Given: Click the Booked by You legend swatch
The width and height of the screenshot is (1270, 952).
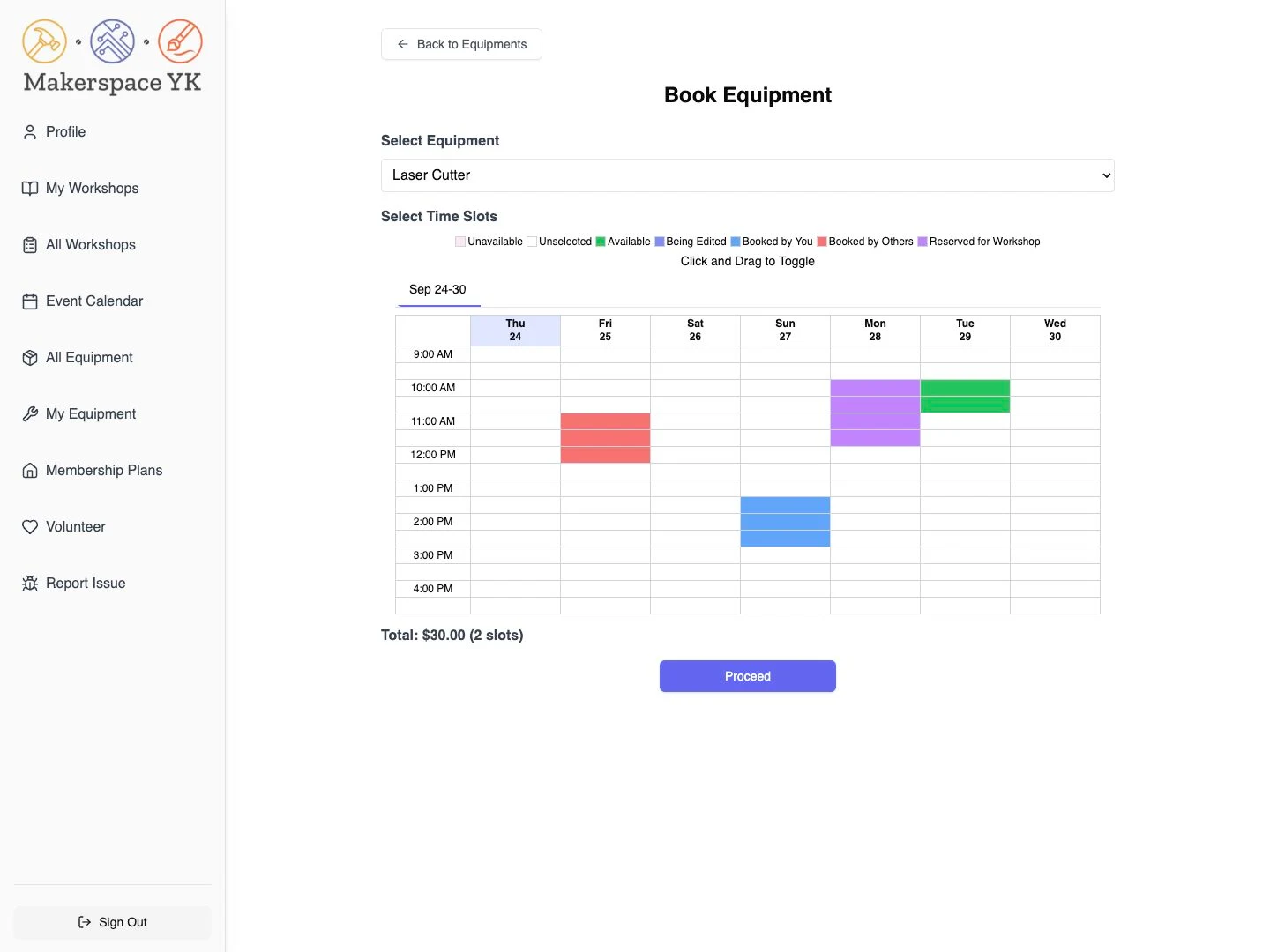Looking at the screenshot, I should [736, 242].
